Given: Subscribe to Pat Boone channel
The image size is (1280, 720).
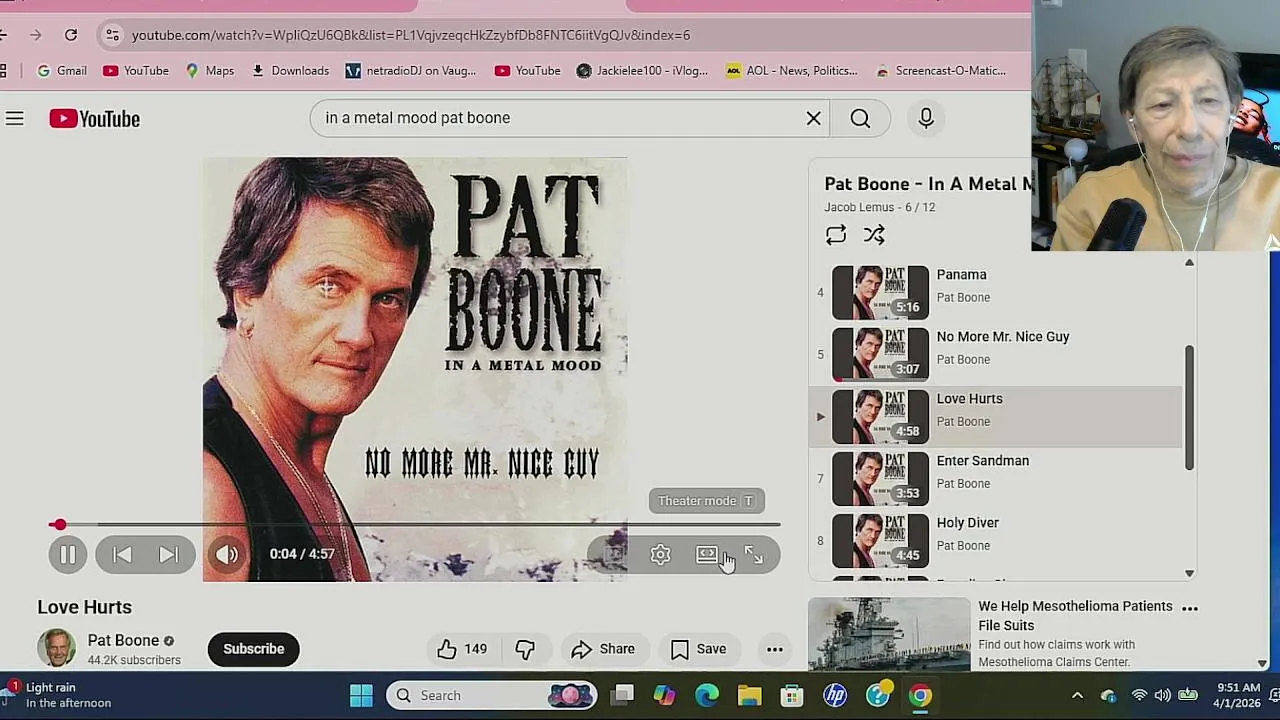Looking at the screenshot, I should [x=254, y=649].
